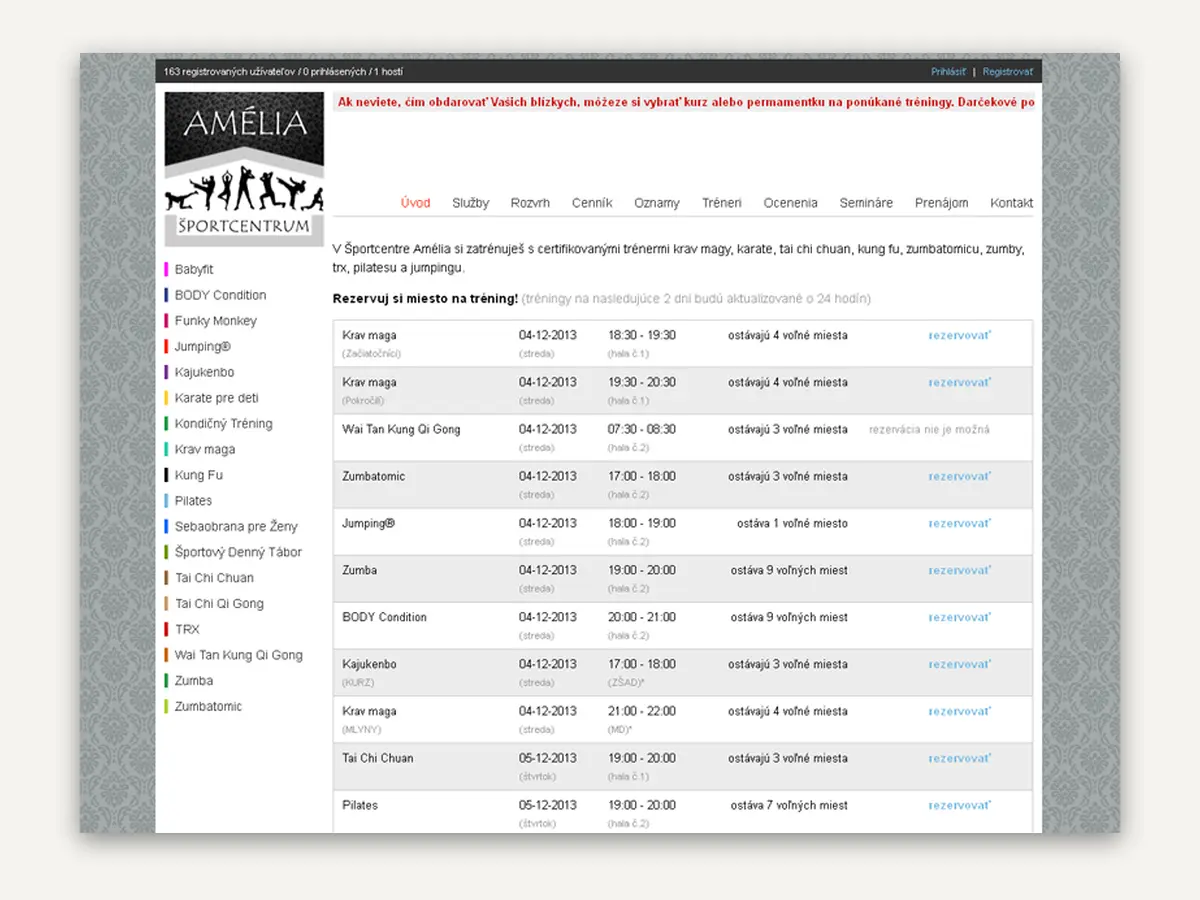Open the Prihlásiť login link
This screenshot has width=1200, height=900.
948,72
